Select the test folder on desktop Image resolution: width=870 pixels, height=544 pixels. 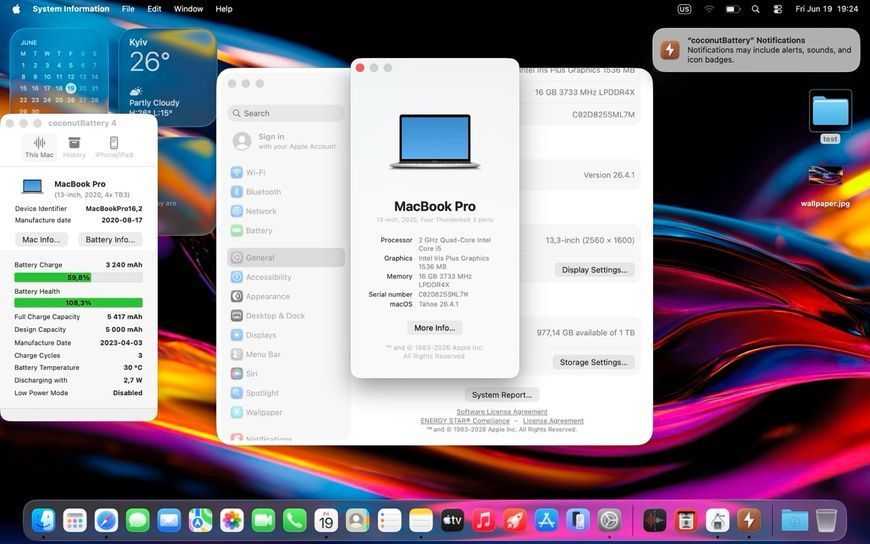point(830,117)
